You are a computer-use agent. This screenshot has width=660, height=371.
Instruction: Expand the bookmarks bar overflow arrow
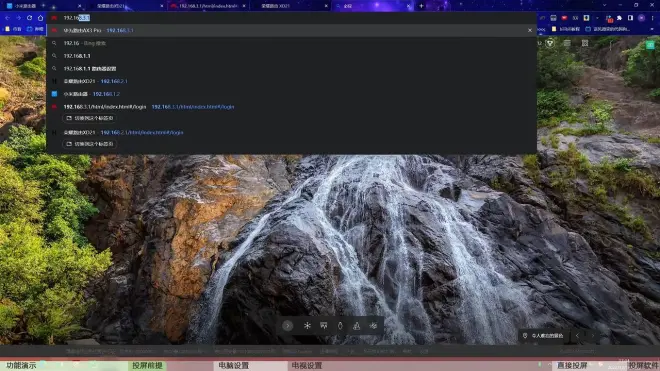[652, 29]
